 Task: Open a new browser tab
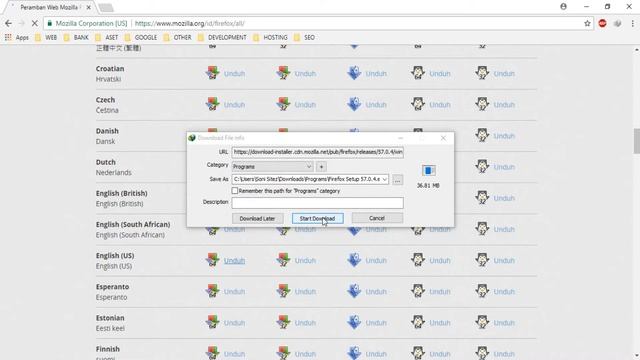coord(106,7)
